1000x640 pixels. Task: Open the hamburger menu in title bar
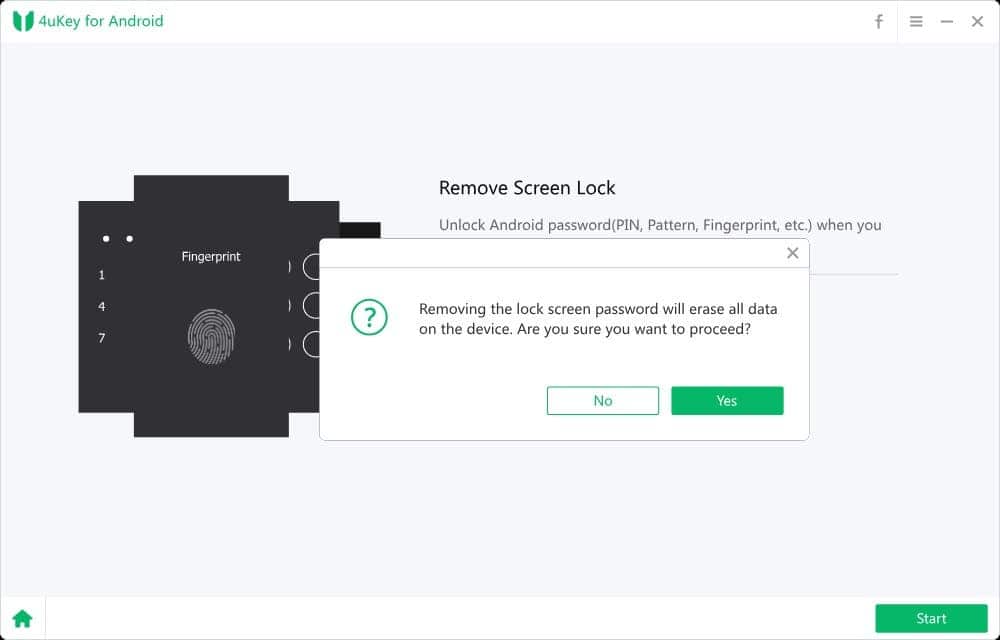(x=916, y=21)
